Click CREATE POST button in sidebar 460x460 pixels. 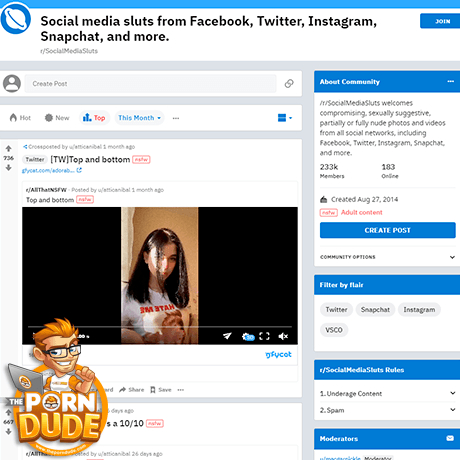pyautogui.click(x=387, y=230)
